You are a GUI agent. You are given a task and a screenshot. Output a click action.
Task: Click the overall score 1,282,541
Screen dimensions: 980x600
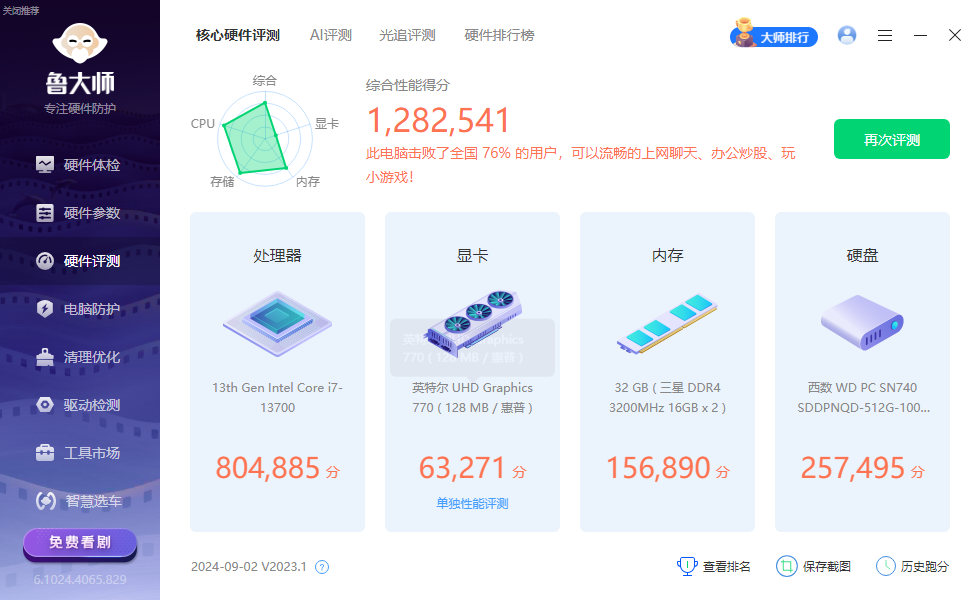438,121
